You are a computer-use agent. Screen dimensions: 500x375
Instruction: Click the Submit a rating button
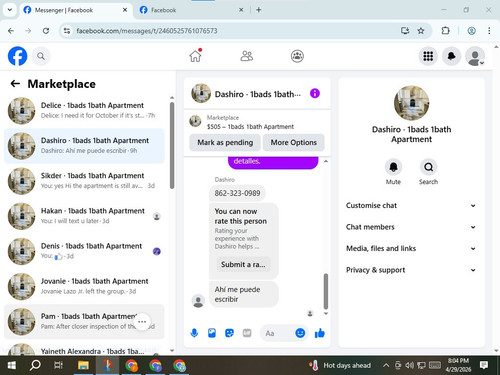pyautogui.click(x=243, y=265)
